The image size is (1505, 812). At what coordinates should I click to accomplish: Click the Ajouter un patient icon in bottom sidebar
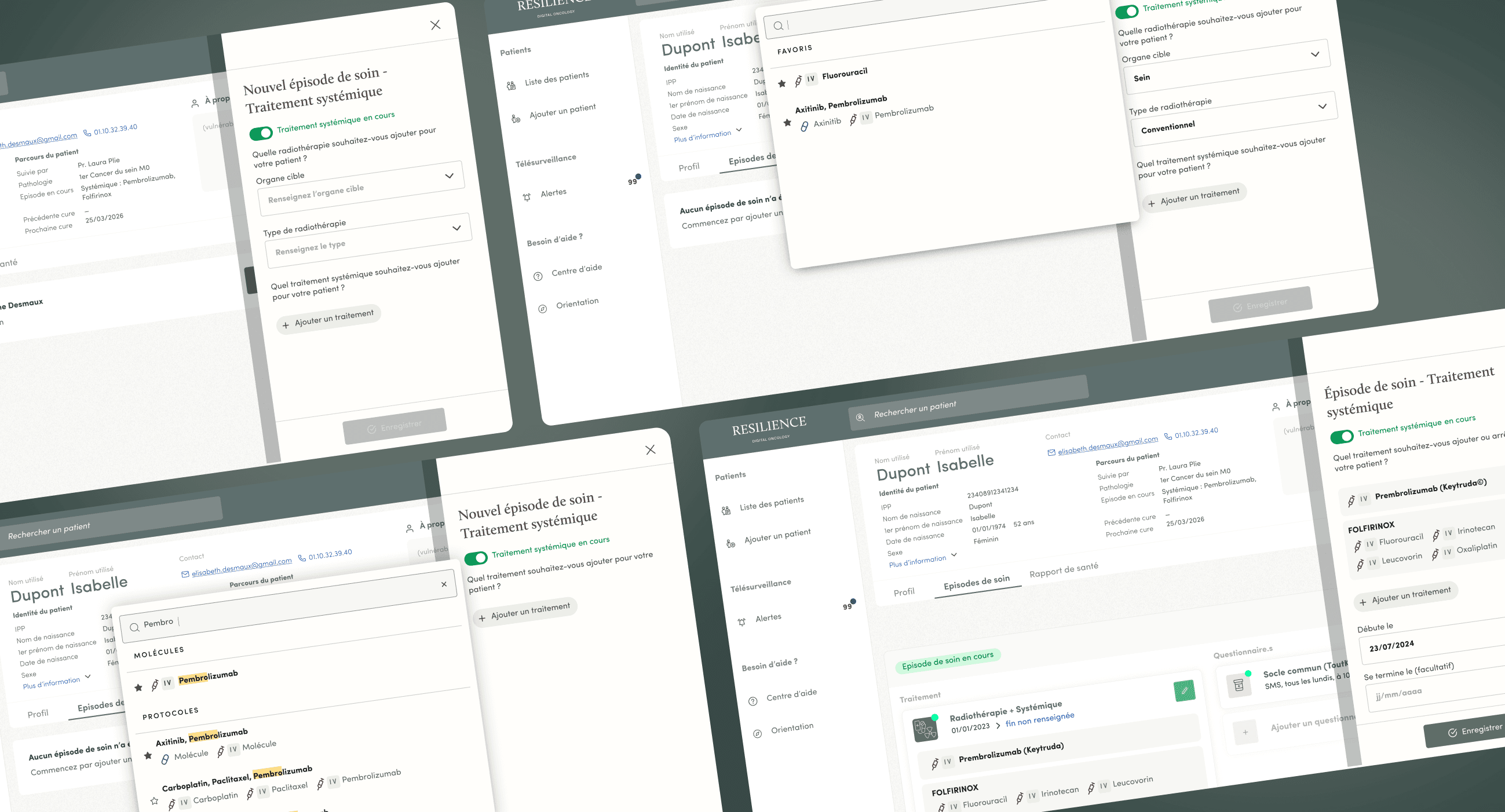(730, 543)
